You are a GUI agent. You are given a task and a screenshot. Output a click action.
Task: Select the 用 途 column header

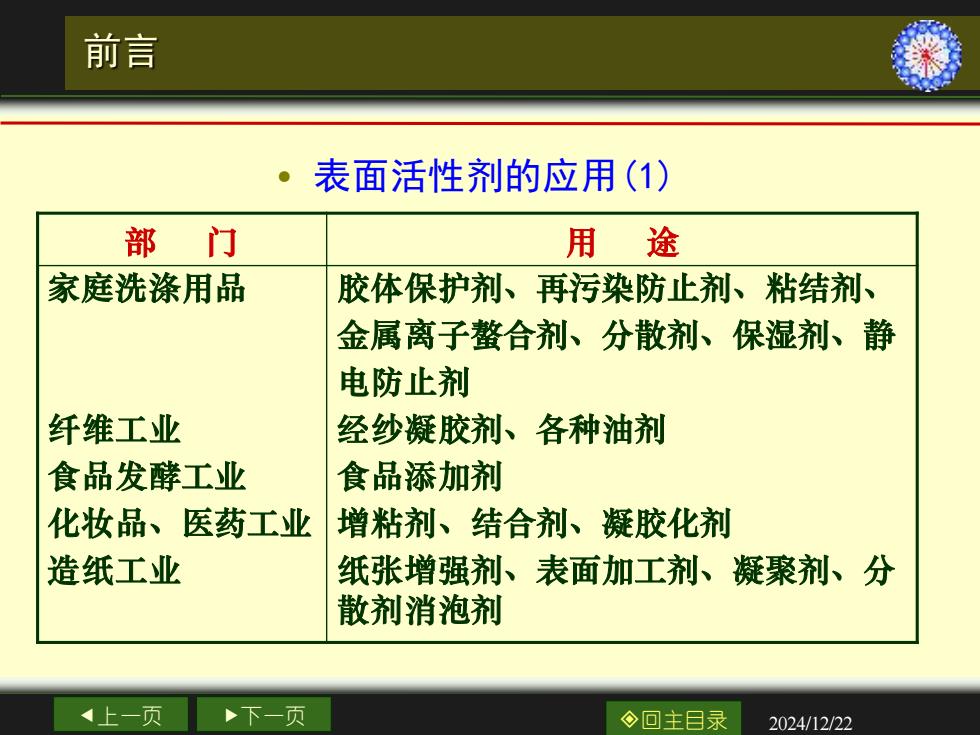click(622, 242)
